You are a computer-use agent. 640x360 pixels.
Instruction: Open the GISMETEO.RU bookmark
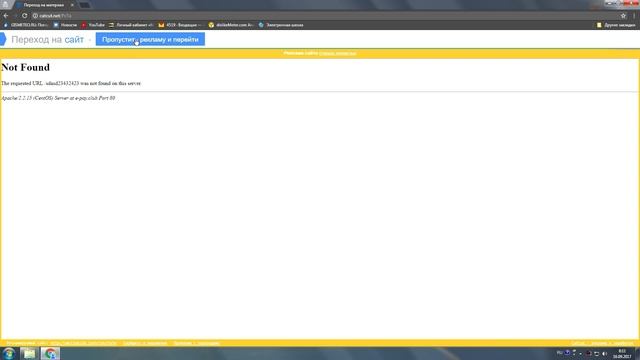[x=26, y=25]
